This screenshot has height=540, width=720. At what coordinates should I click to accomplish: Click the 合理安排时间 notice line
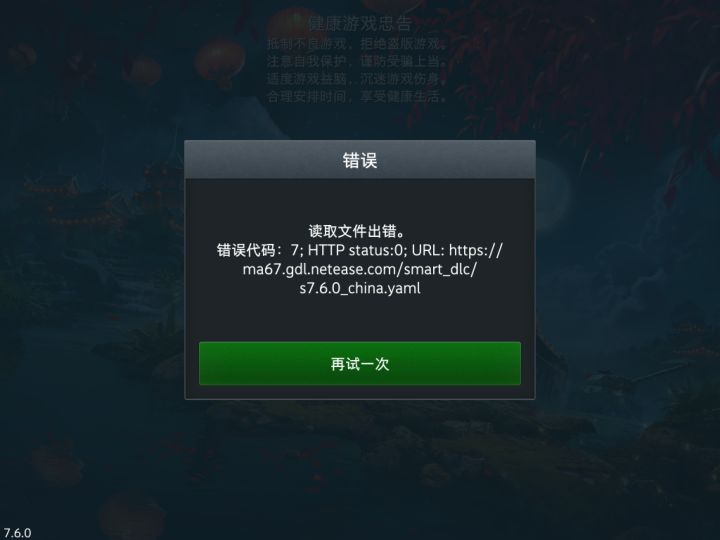pos(356,96)
